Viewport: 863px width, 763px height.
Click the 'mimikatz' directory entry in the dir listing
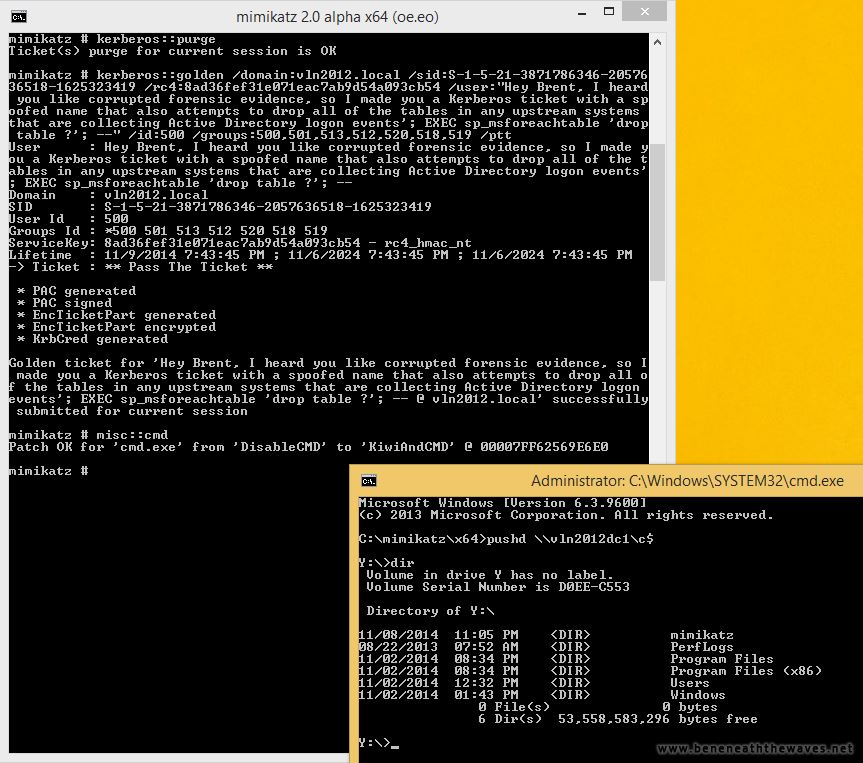click(x=546, y=635)
